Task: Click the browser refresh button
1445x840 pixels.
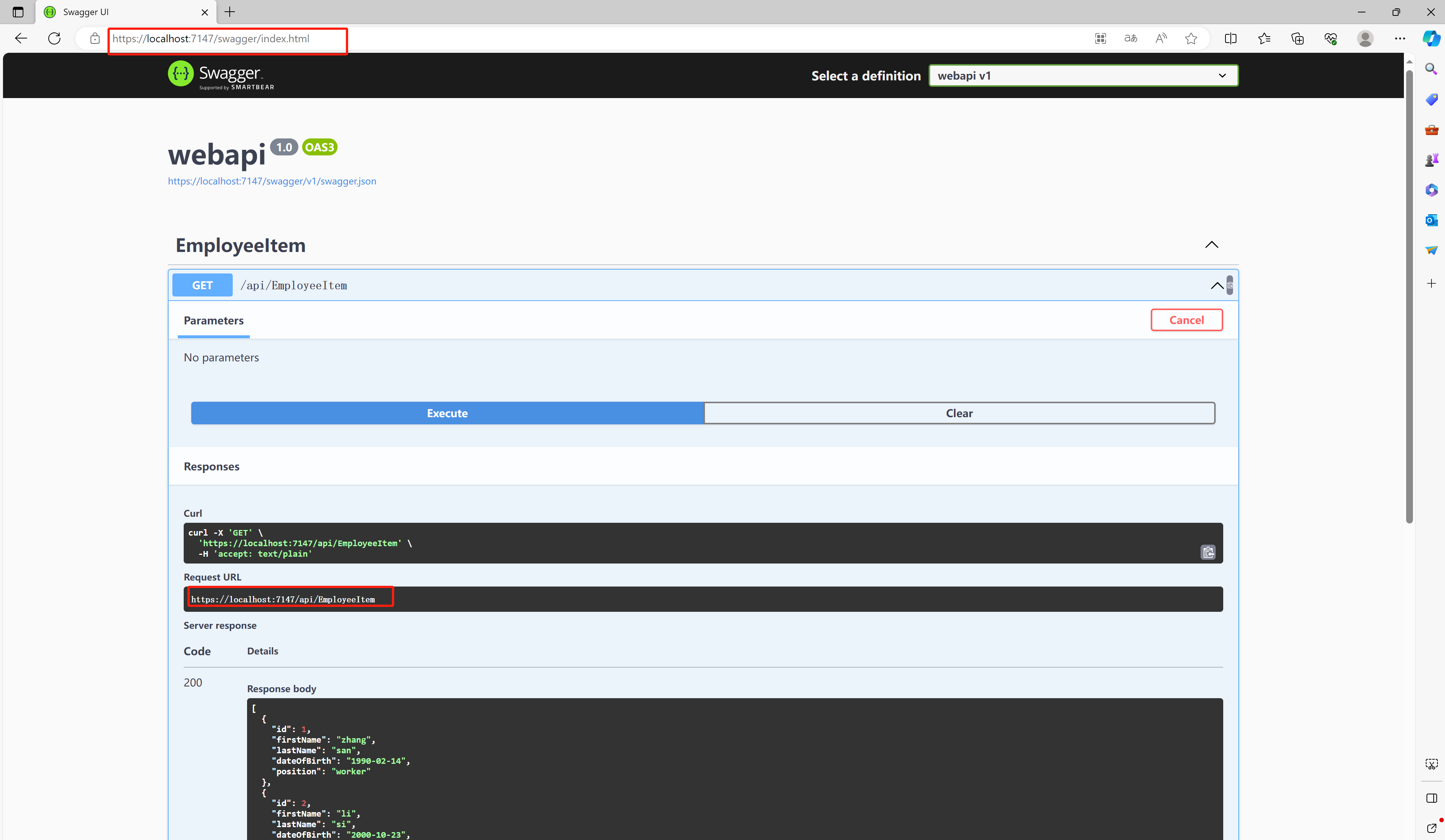Action: (x=54, y=38)
